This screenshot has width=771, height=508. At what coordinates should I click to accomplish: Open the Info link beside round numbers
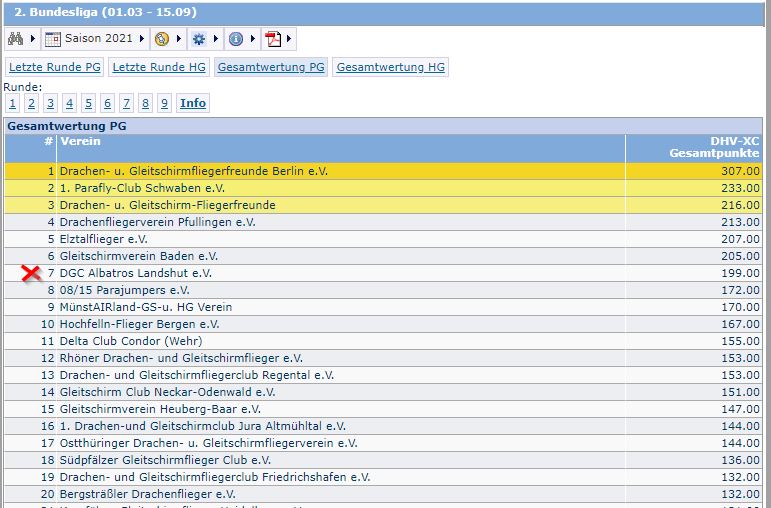[193, 103]
